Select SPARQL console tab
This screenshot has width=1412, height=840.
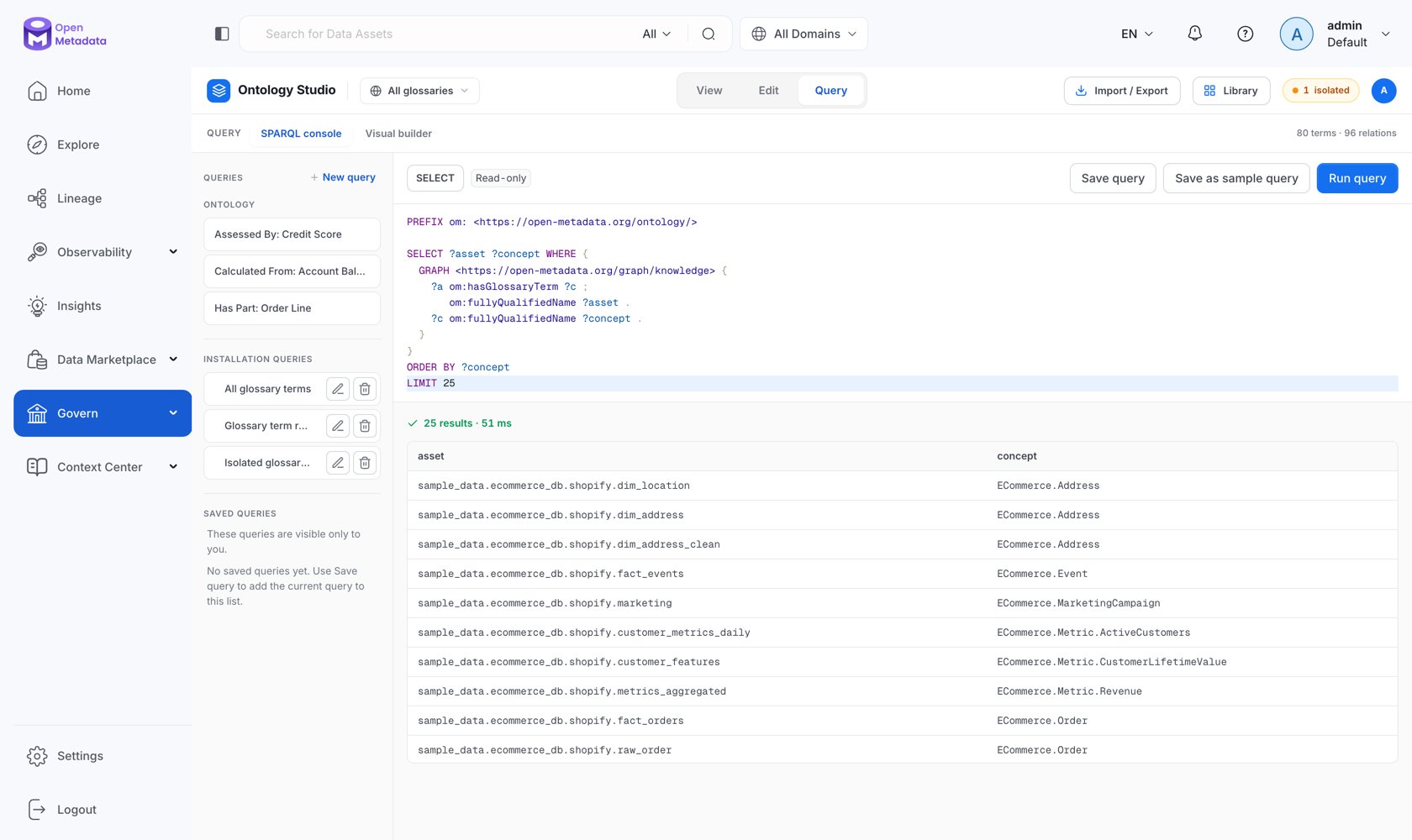click(x=301, y=134)
